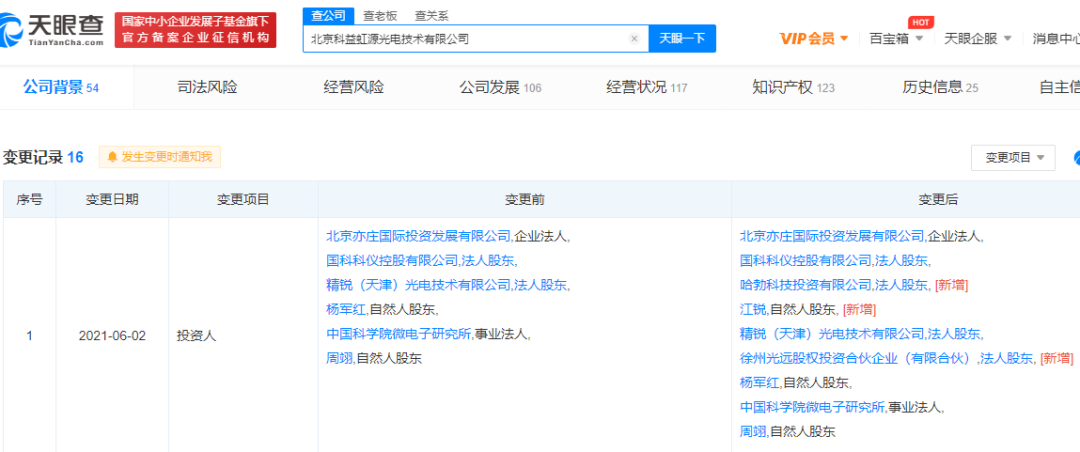1080x452 pixels.
Task: Open 杨军红 in 变更前 column
Action: [x=346, y=309]
